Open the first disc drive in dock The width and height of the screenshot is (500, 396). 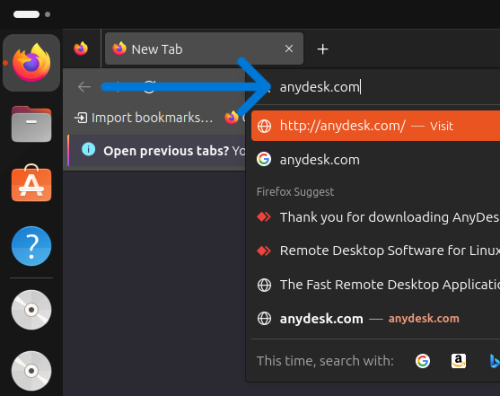tap(31, 310)
